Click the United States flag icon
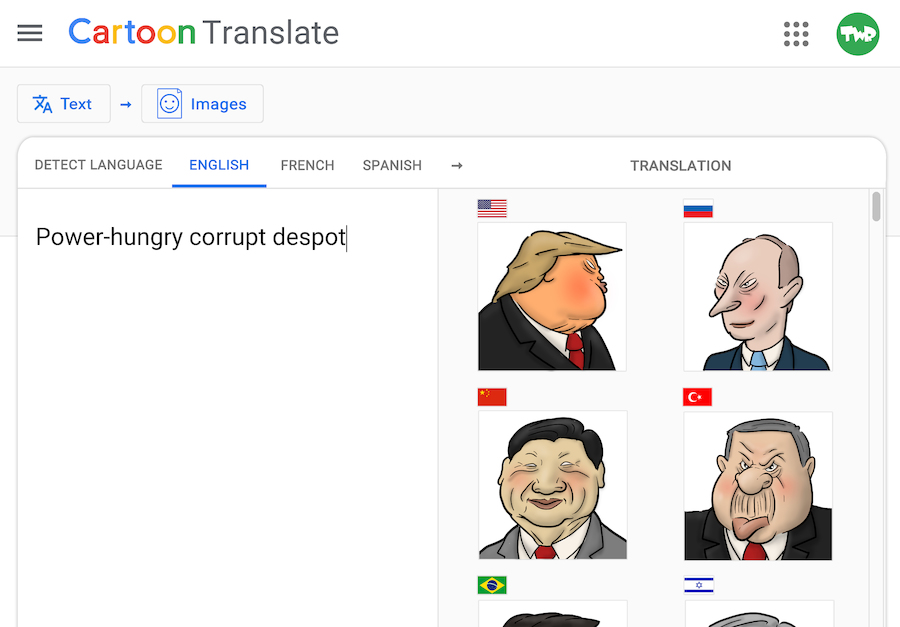900x627 pixels. (x=492, y=208)
